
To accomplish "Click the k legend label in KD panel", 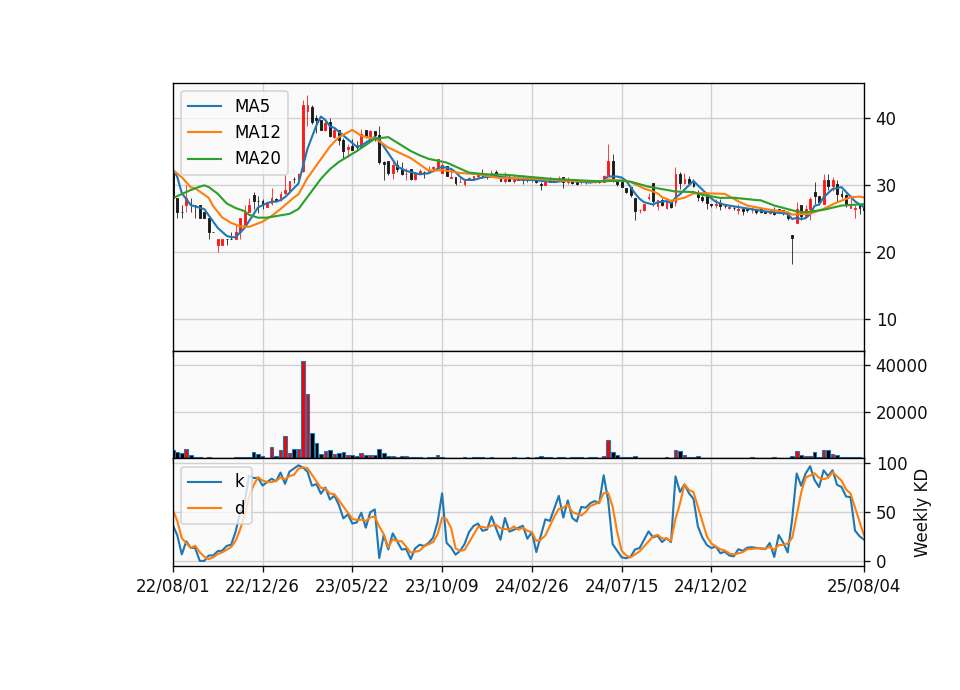I will coord(239,481).
